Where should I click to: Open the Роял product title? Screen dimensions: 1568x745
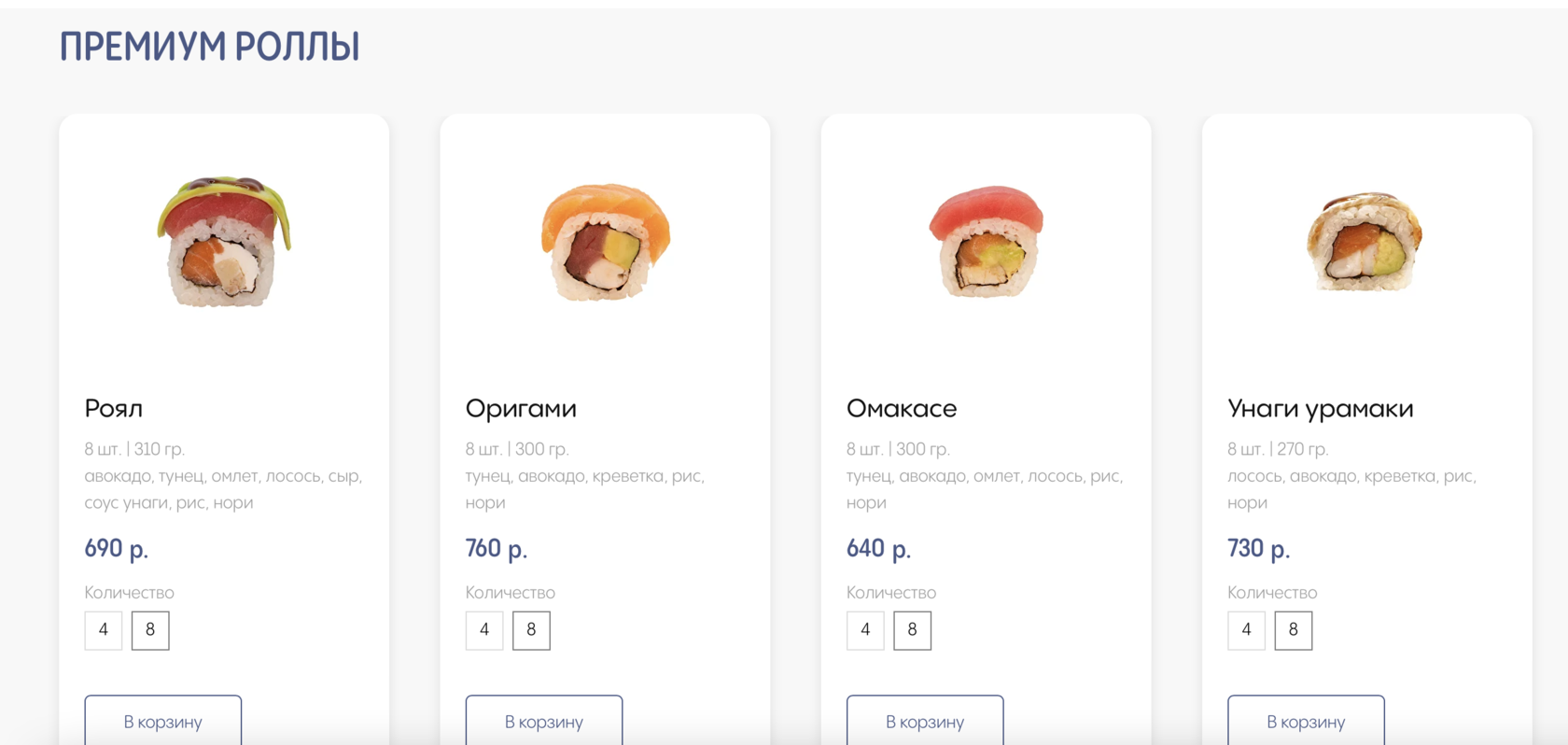coord(114,409)
